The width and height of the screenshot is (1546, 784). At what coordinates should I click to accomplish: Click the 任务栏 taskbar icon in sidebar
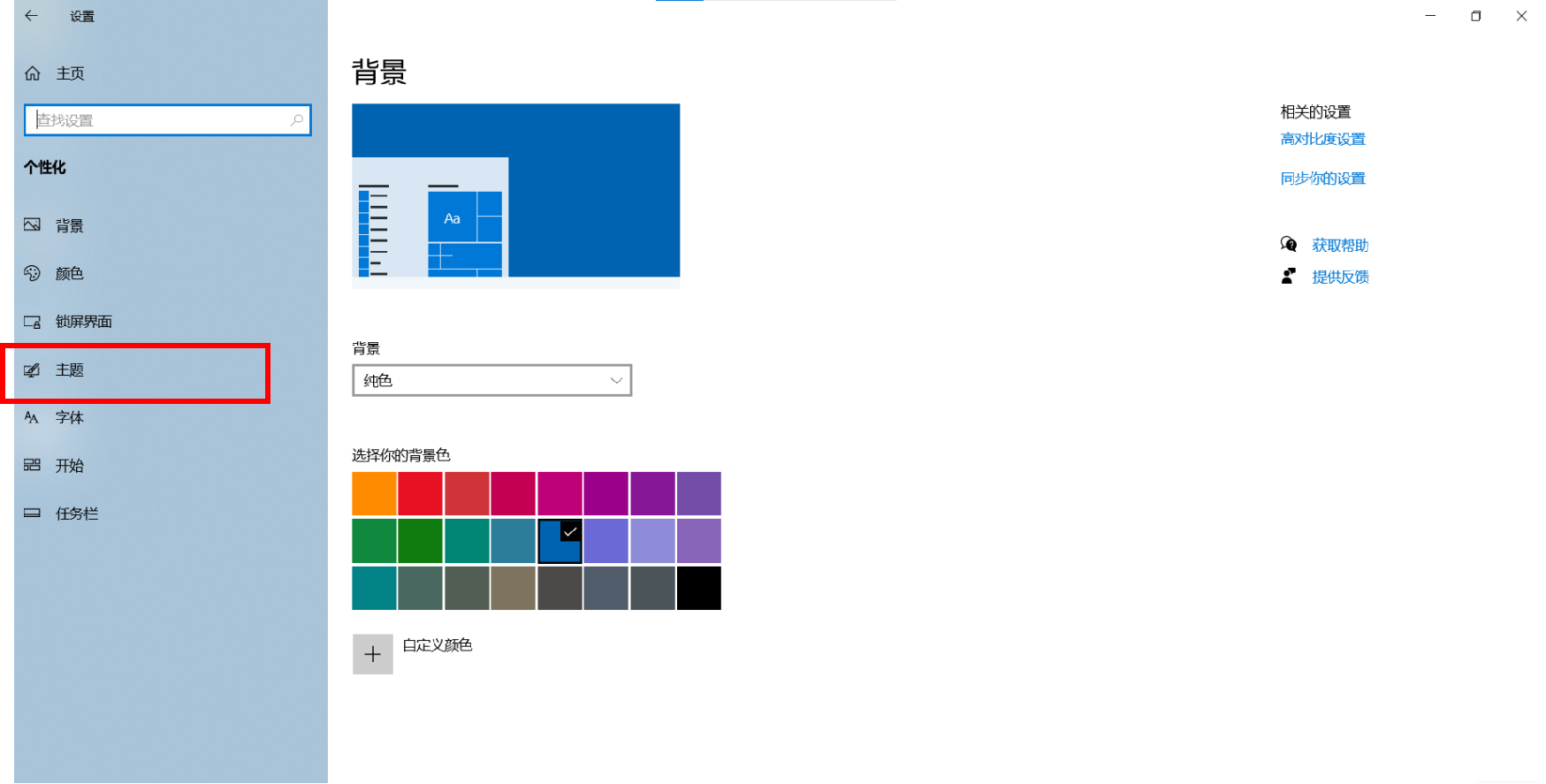point(33,513)
